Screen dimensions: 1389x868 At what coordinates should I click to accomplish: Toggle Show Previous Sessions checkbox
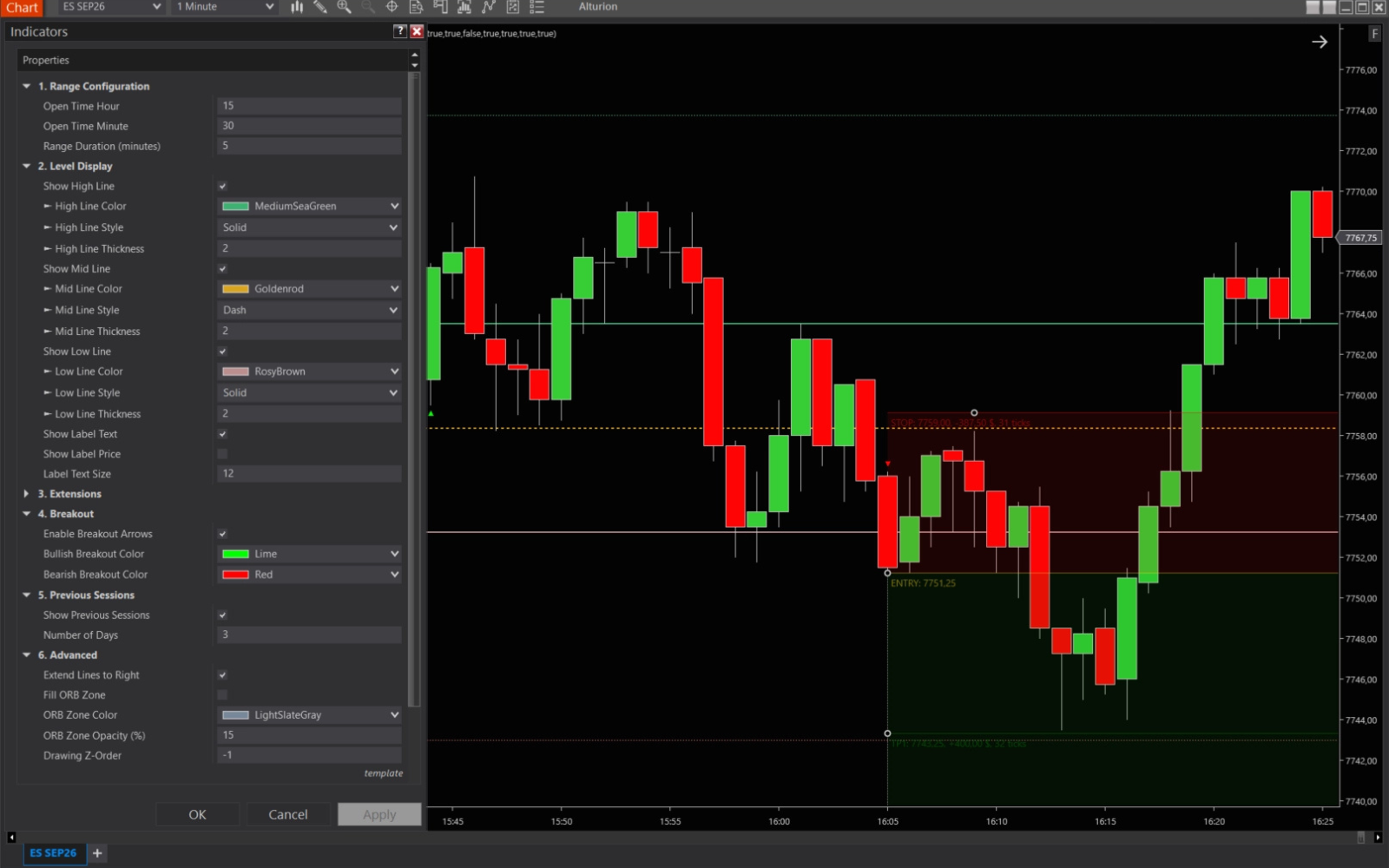[x=222, y=615]
